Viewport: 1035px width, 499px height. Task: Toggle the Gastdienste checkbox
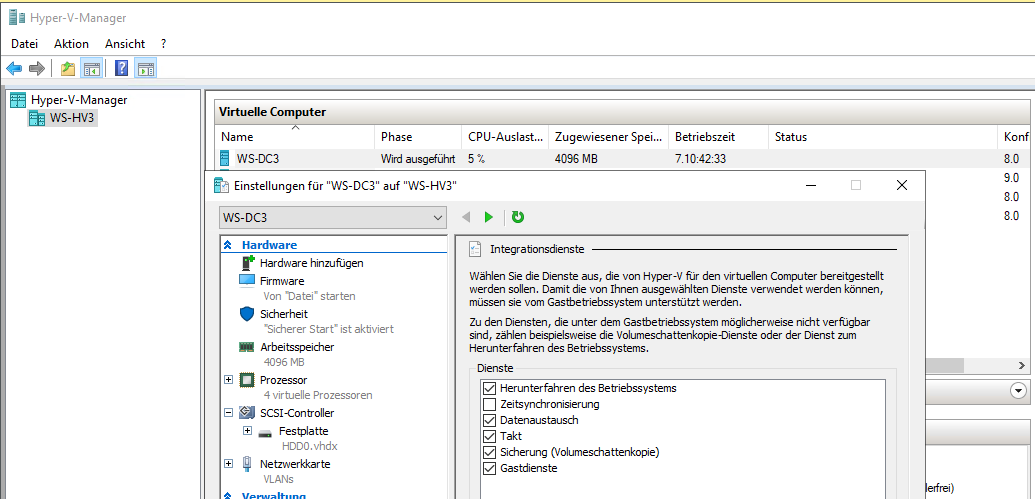point(489,469)
